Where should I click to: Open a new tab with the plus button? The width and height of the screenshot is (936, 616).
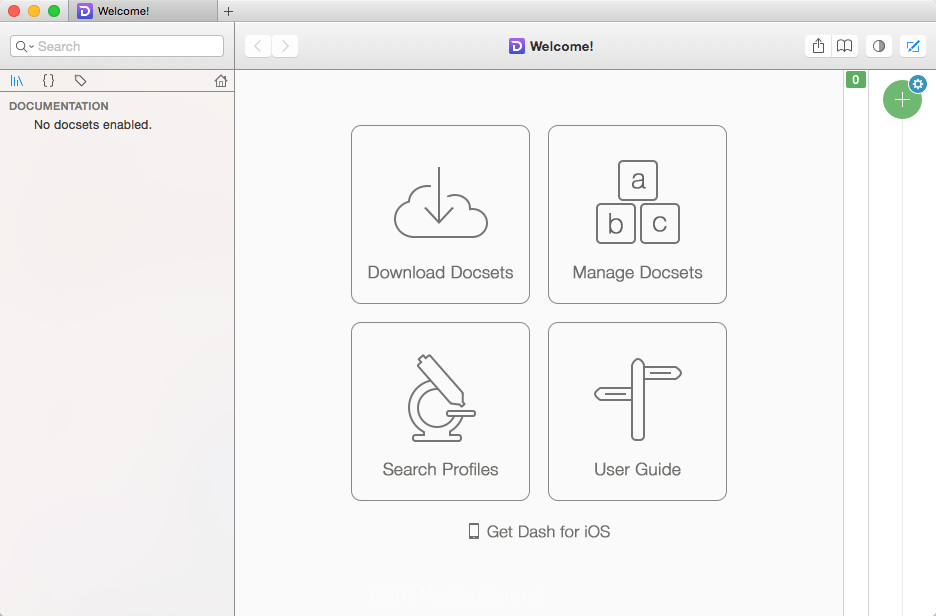(229, 12)
